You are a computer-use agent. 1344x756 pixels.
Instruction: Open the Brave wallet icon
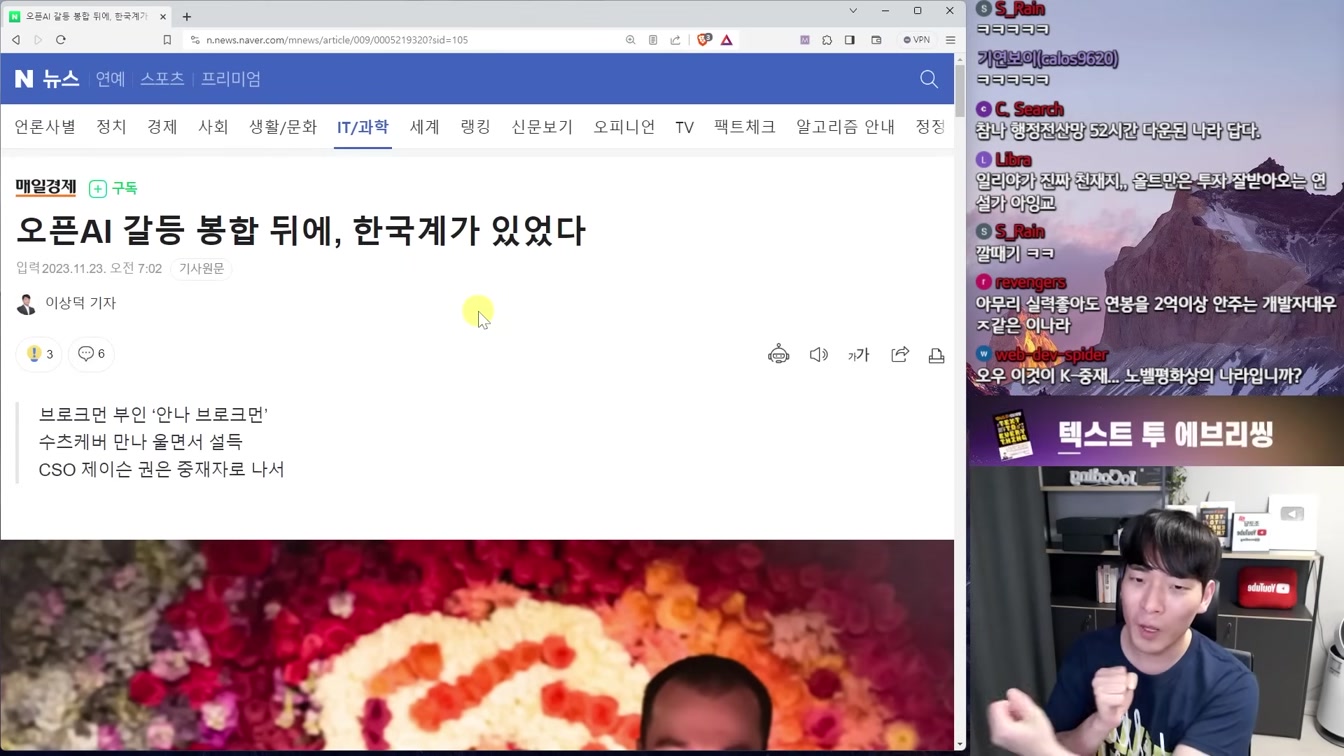(x=876, y=40)
